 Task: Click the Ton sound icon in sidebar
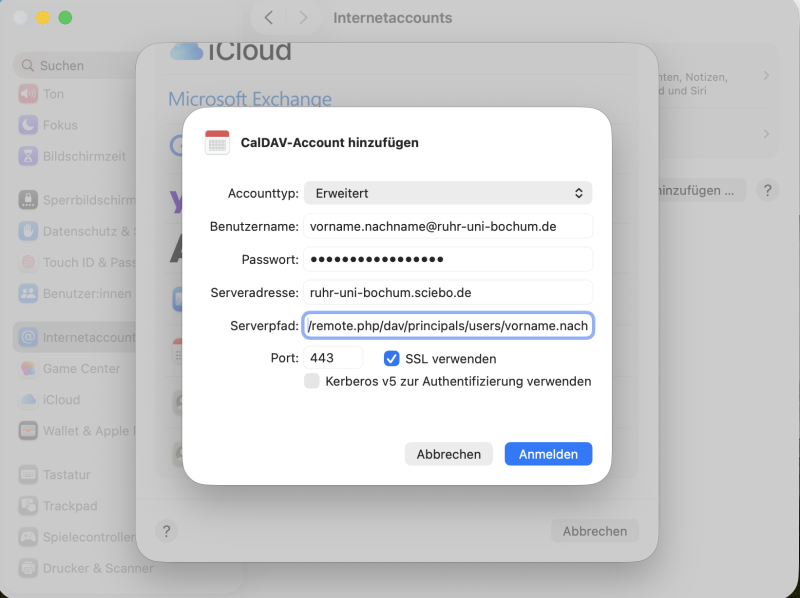[x=28, y=94]
